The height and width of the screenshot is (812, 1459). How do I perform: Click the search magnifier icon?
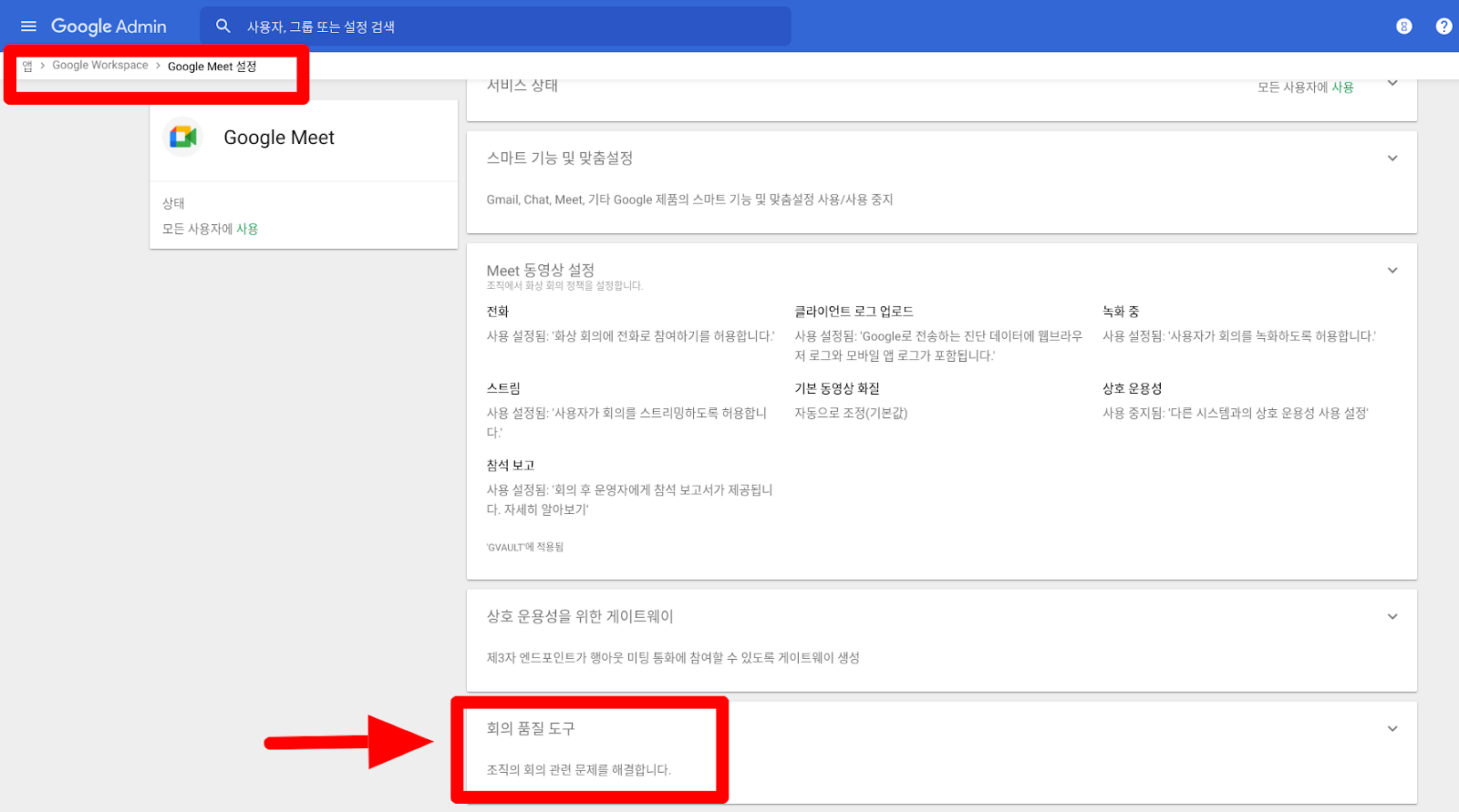click(x=222, y=26)
